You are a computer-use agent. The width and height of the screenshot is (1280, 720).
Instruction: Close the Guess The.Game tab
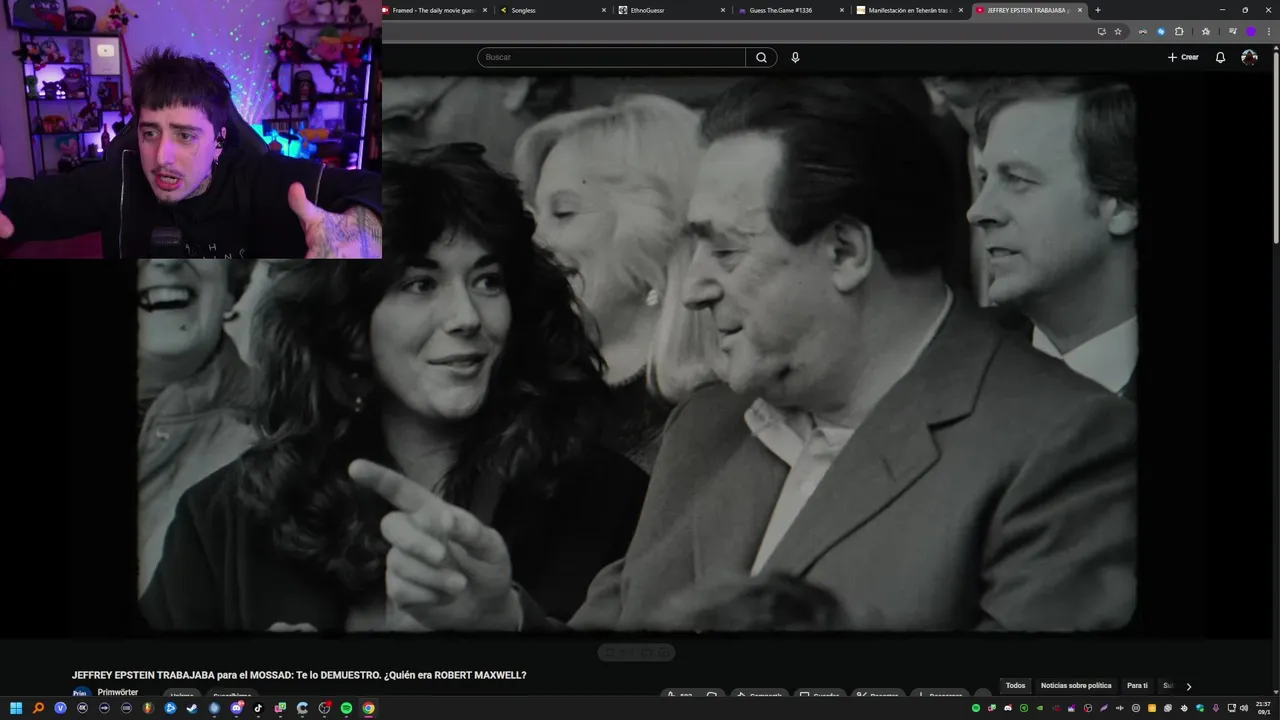(842, 10)
